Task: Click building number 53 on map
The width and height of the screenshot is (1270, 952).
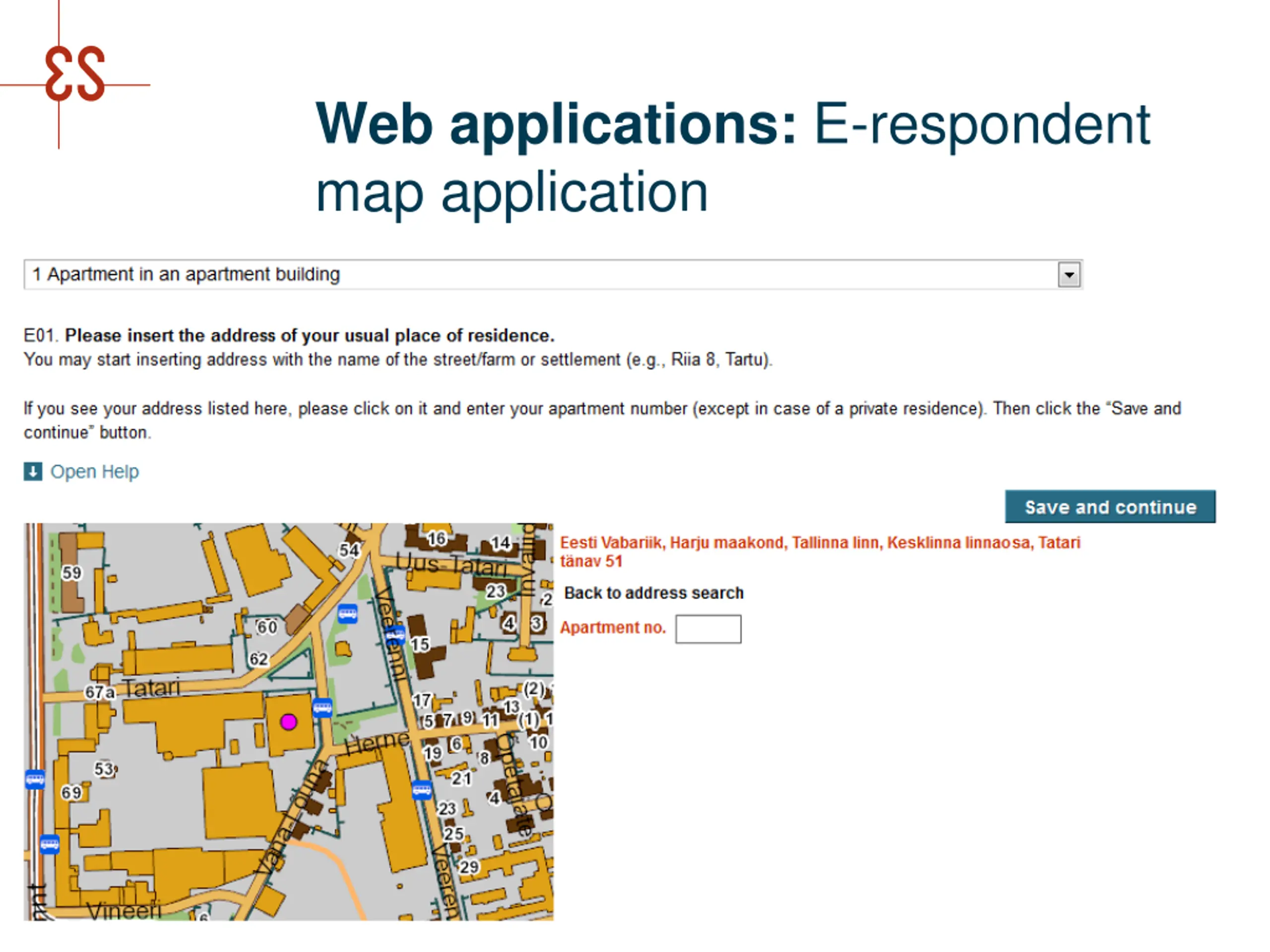Action: [x=105, y=769]
